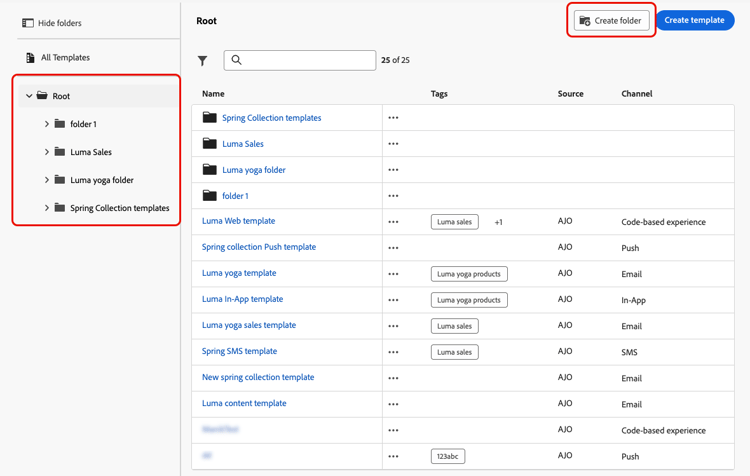
Task: Open New spring collection template link
Action: tap(258, 377)
